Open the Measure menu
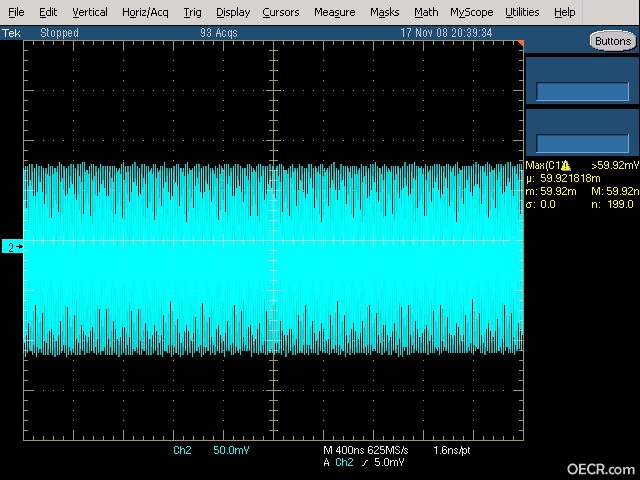This screenshot has width=640, height=480. click(334, 12)
